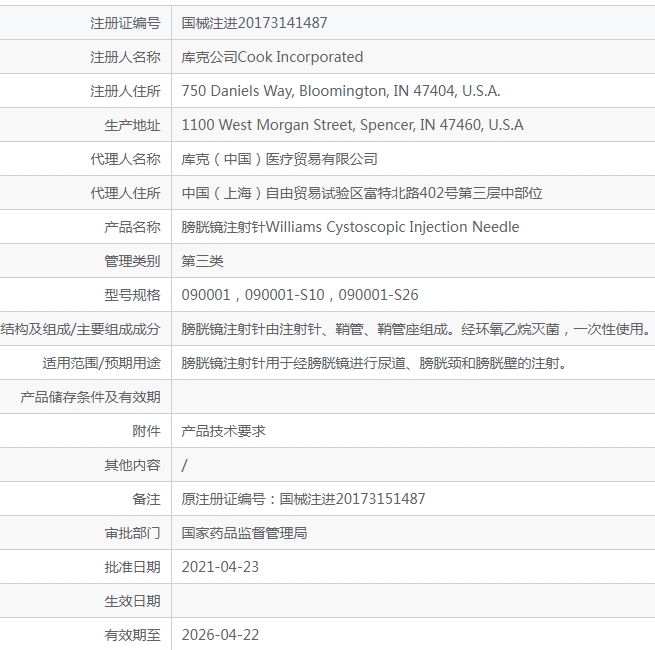Screen dimensions: 655x650
Task: Select the 型号规格 label
Action: pyautogui.click(x=132, y=295)
